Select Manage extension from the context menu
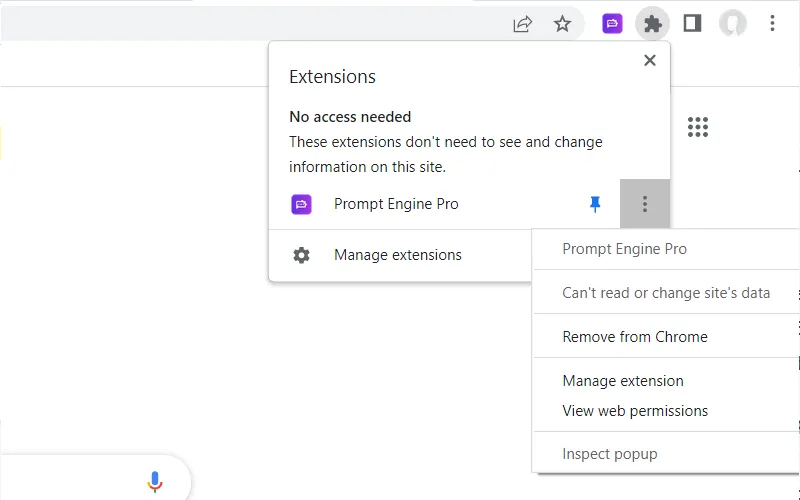Viewport: 800px width, 500px height. point(623,381)
